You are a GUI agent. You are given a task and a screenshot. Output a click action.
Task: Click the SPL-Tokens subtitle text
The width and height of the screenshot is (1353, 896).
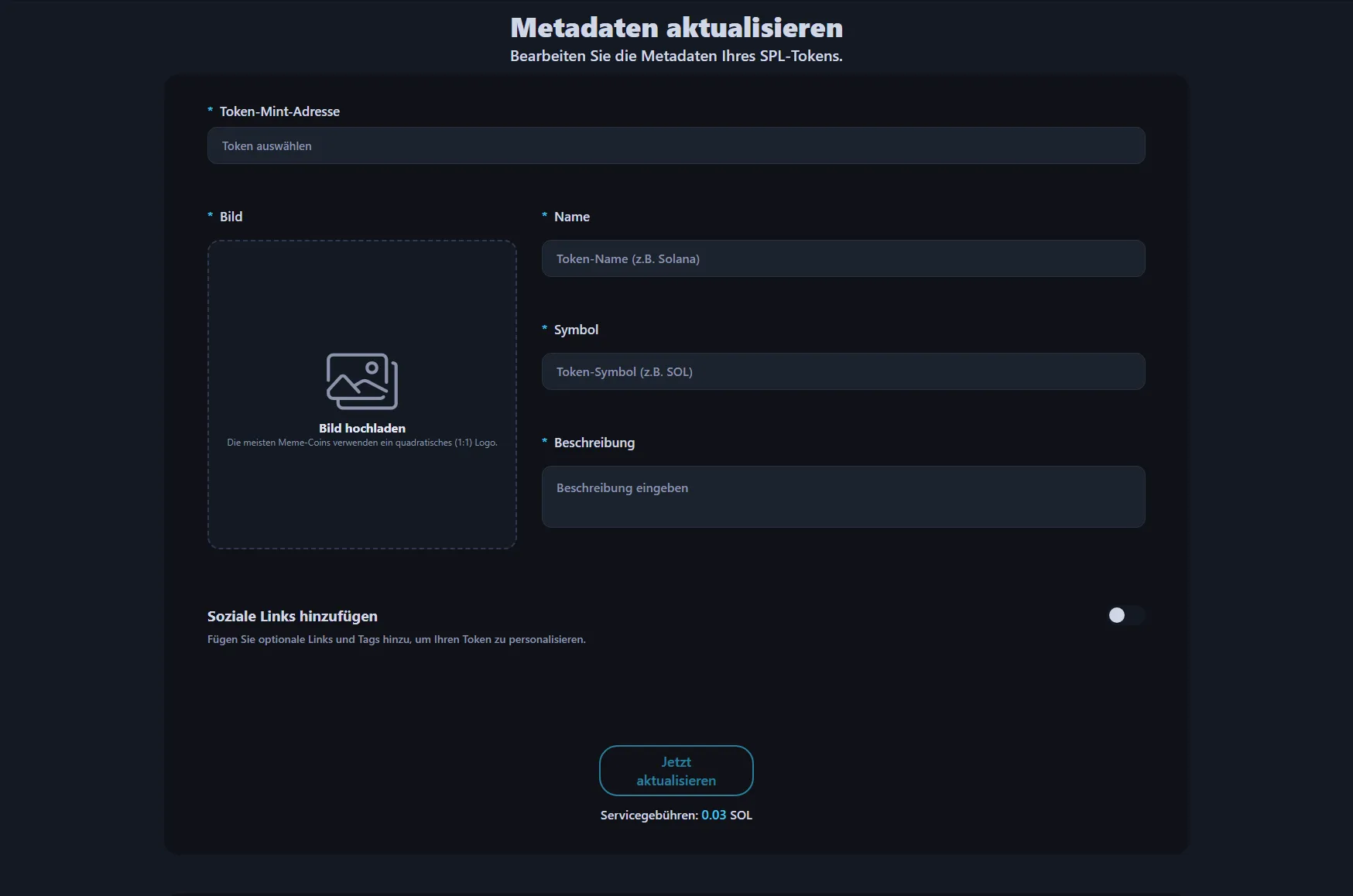676,56
